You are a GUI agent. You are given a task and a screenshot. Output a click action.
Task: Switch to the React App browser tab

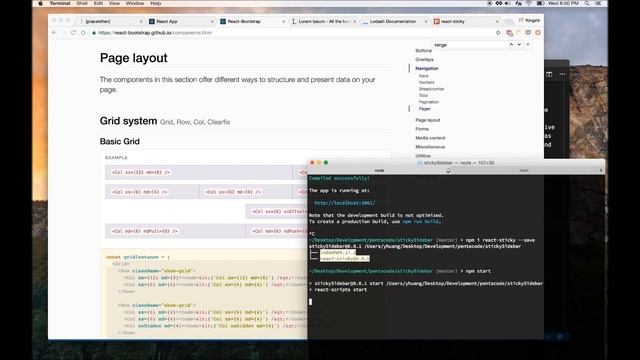(181, 21)
